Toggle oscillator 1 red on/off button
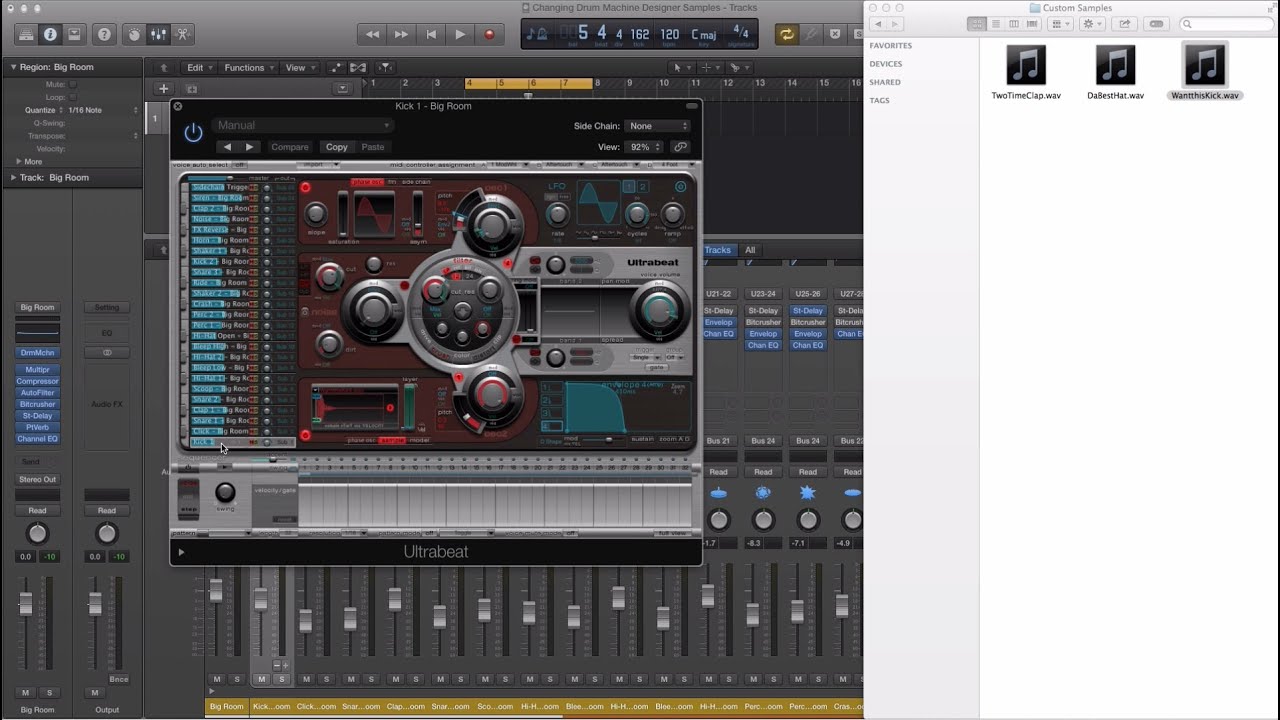Screen dimensions: 1280x720 tap(305, 187)
